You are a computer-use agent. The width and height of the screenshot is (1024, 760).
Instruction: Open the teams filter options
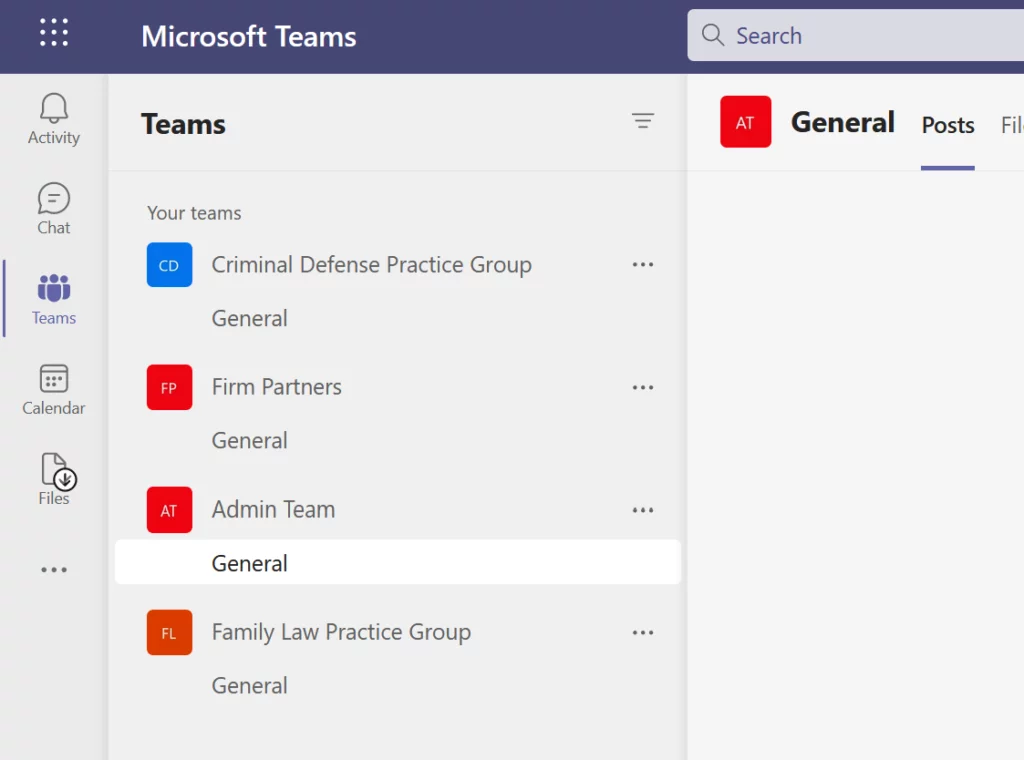pos(643,120)
